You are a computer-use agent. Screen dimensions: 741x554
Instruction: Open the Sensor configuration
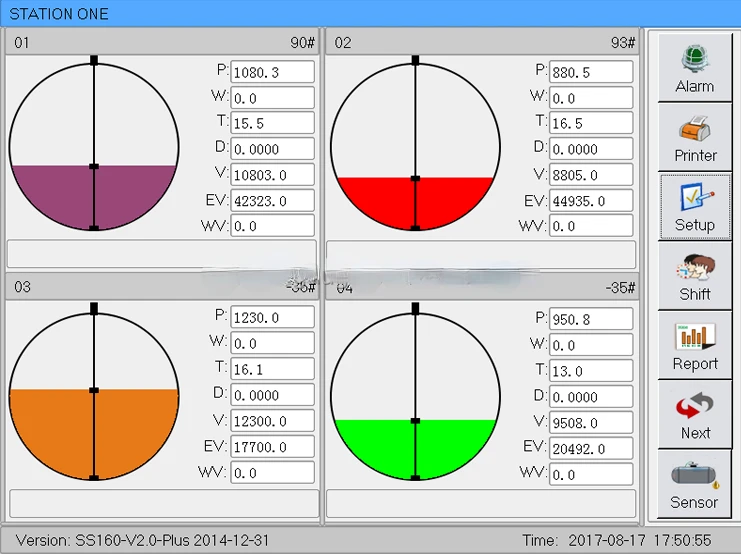tap(694, 485)
